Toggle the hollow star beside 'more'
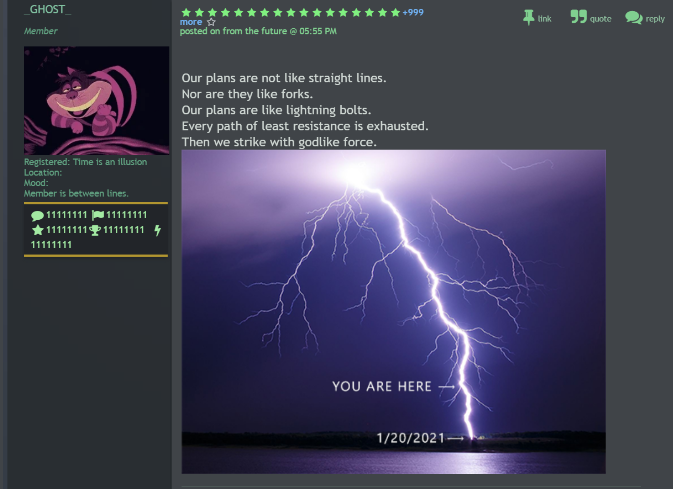 pyautogui.click(x=211, y=21)
